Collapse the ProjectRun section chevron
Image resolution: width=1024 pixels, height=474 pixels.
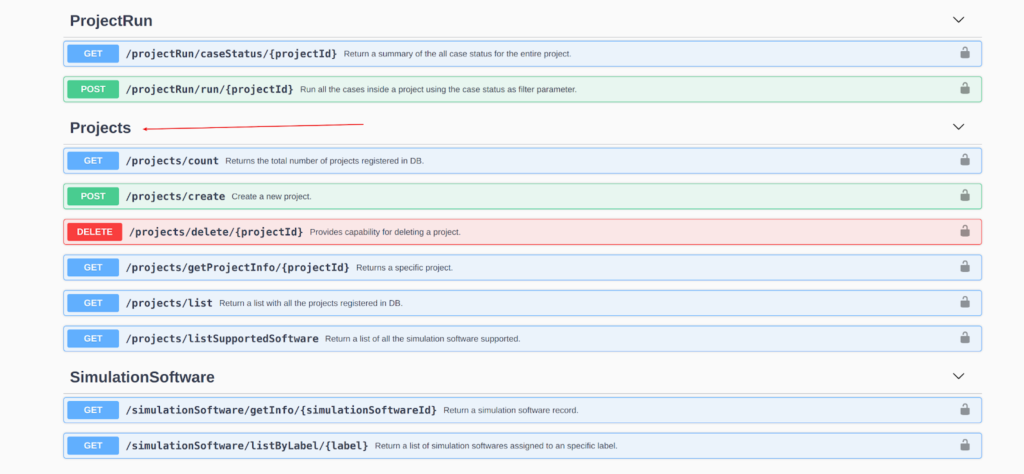(958, 20)
